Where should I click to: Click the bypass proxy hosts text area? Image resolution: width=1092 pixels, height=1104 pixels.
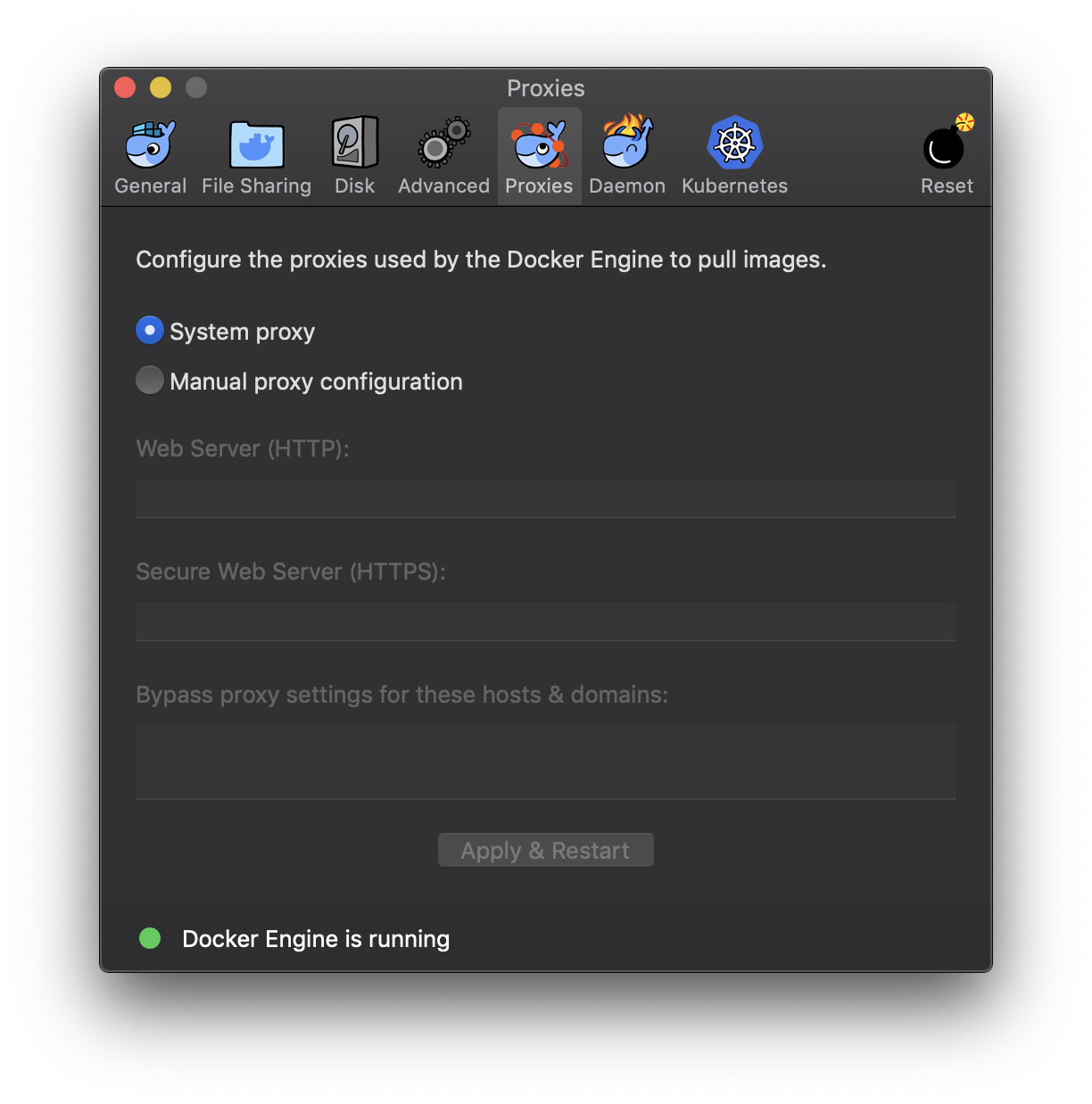pos(545,762)
